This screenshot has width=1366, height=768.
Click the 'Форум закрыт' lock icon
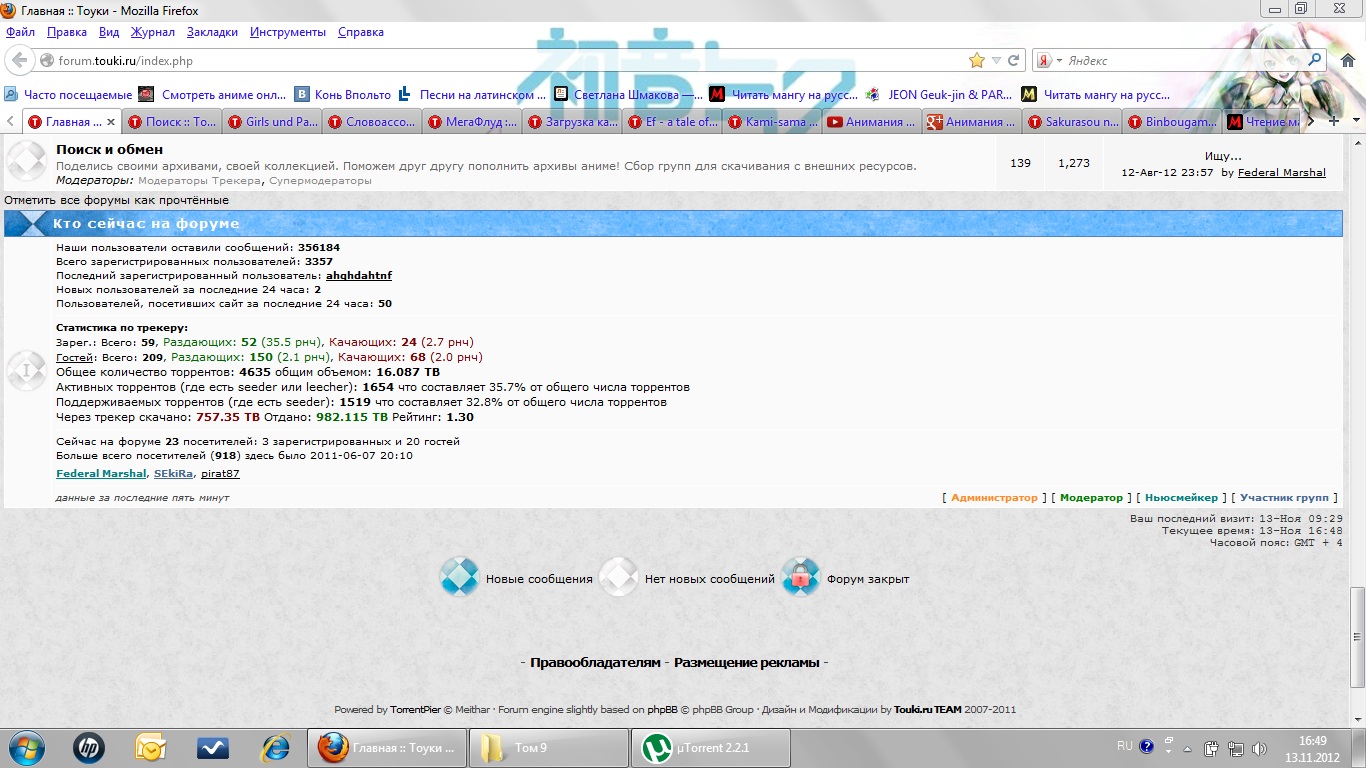(800, 578)
